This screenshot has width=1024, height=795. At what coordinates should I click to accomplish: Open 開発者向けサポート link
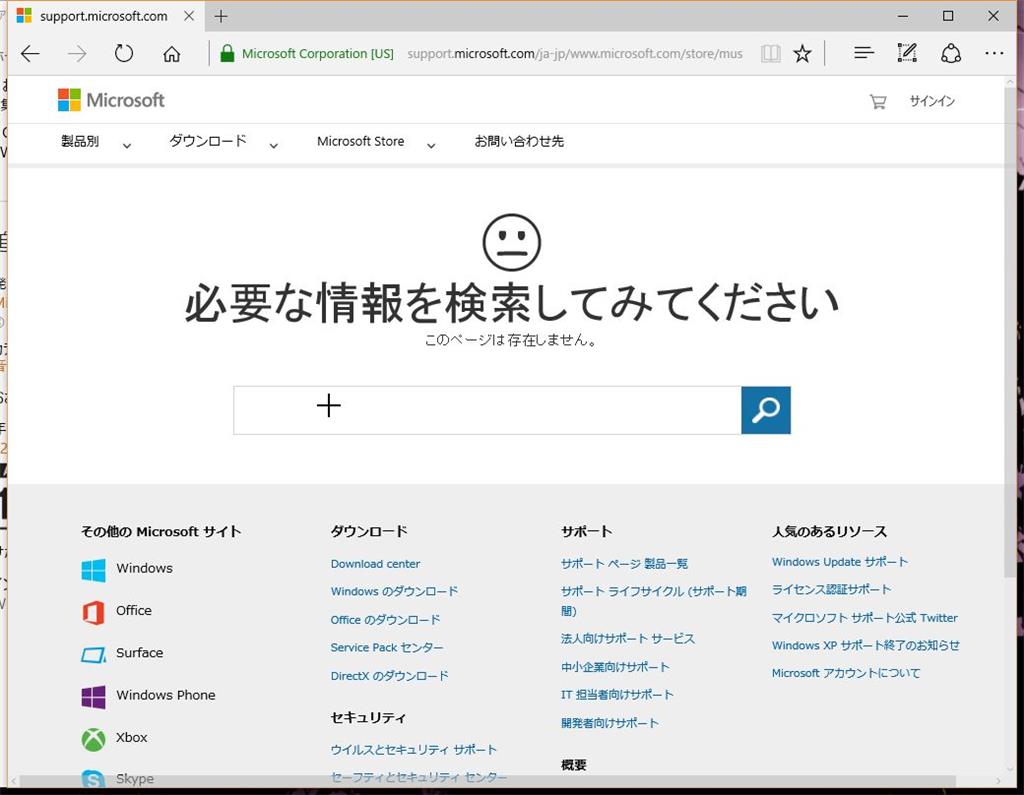(x=610, y=723)
